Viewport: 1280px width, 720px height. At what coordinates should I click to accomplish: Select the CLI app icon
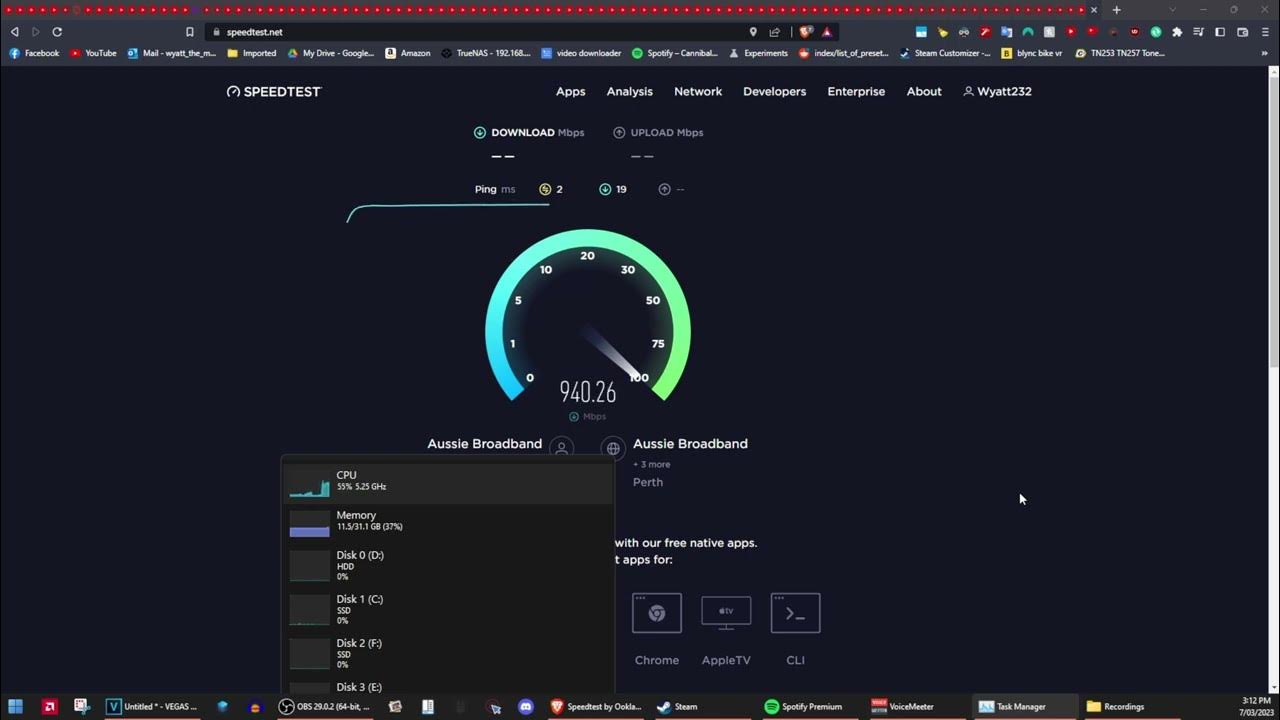(x=795, y=613)
